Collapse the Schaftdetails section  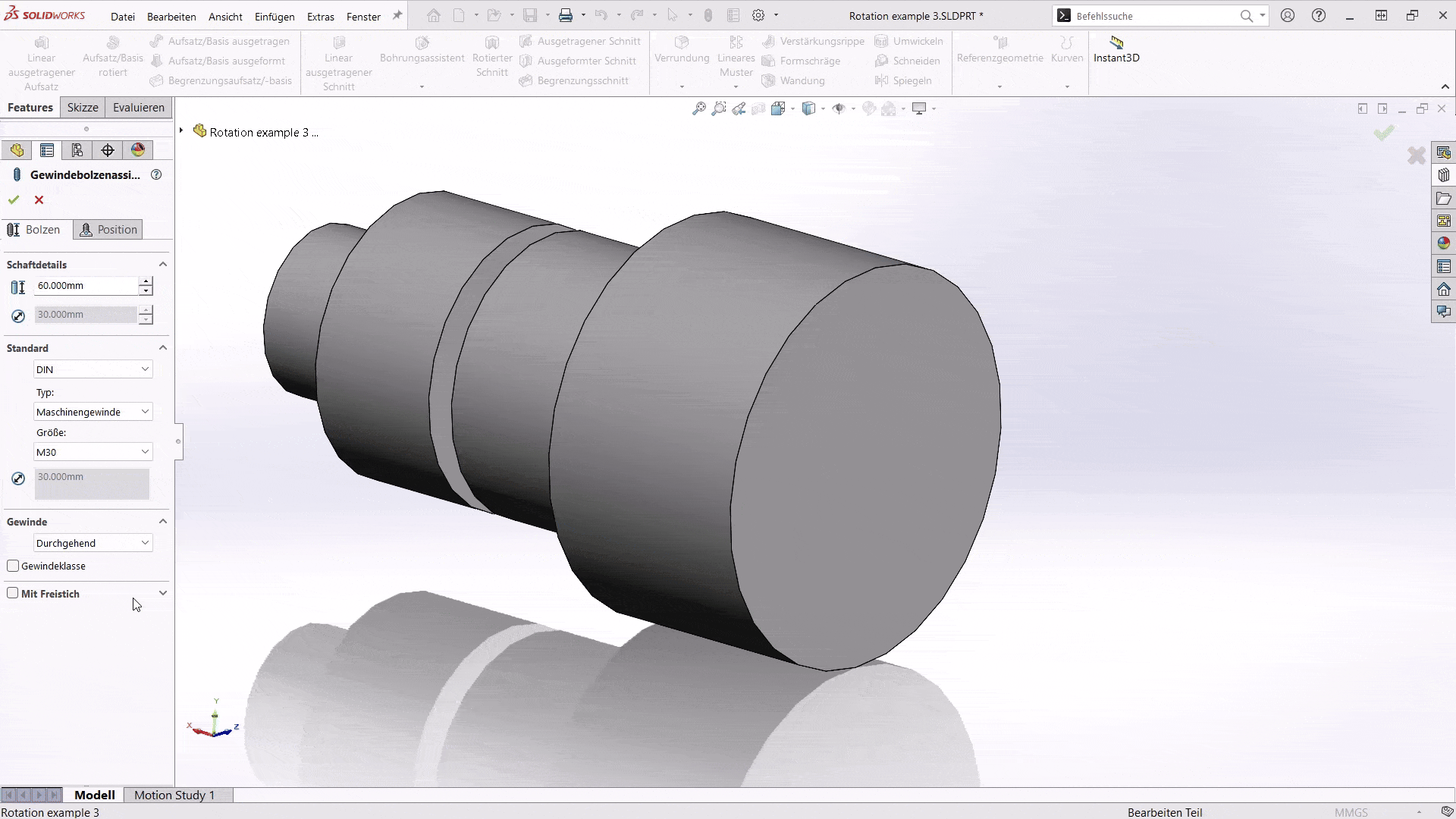tap(162, 264)
